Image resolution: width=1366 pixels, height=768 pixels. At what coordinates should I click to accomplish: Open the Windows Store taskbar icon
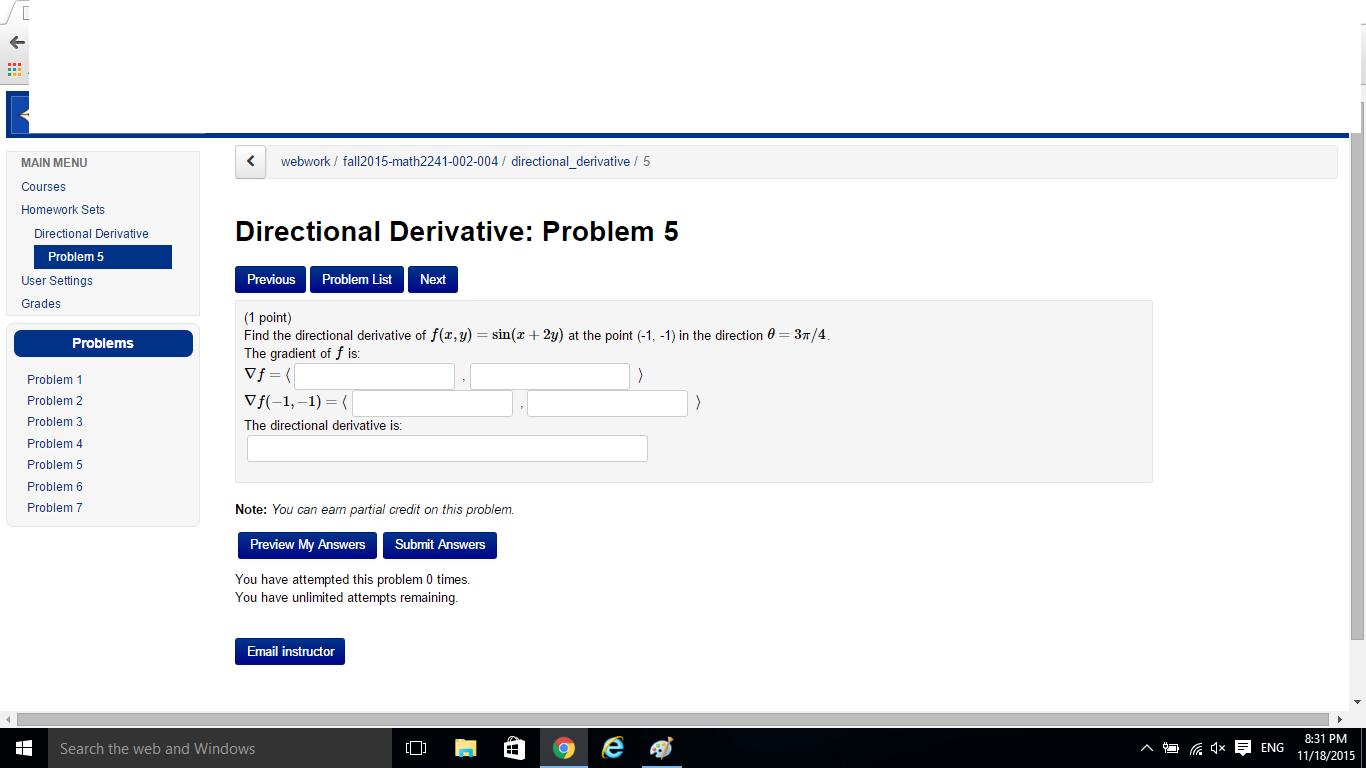[515, 748]
